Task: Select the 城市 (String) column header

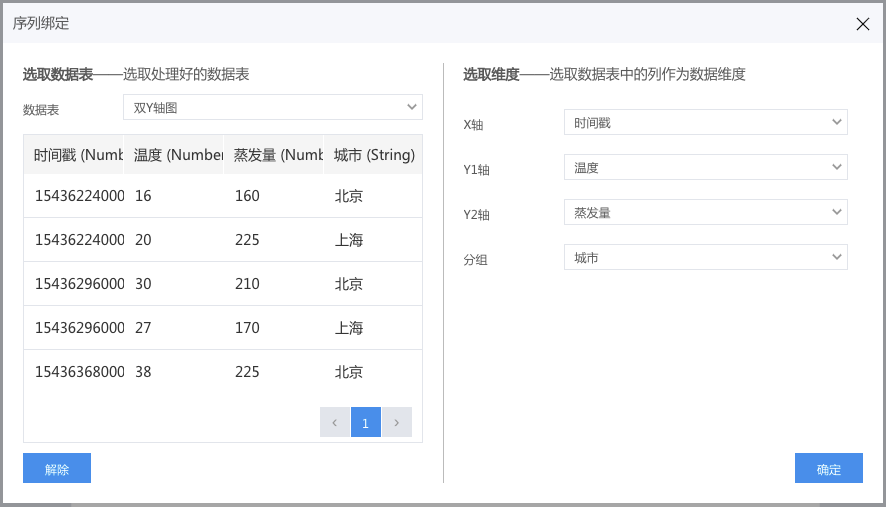Action: (373, 154)
